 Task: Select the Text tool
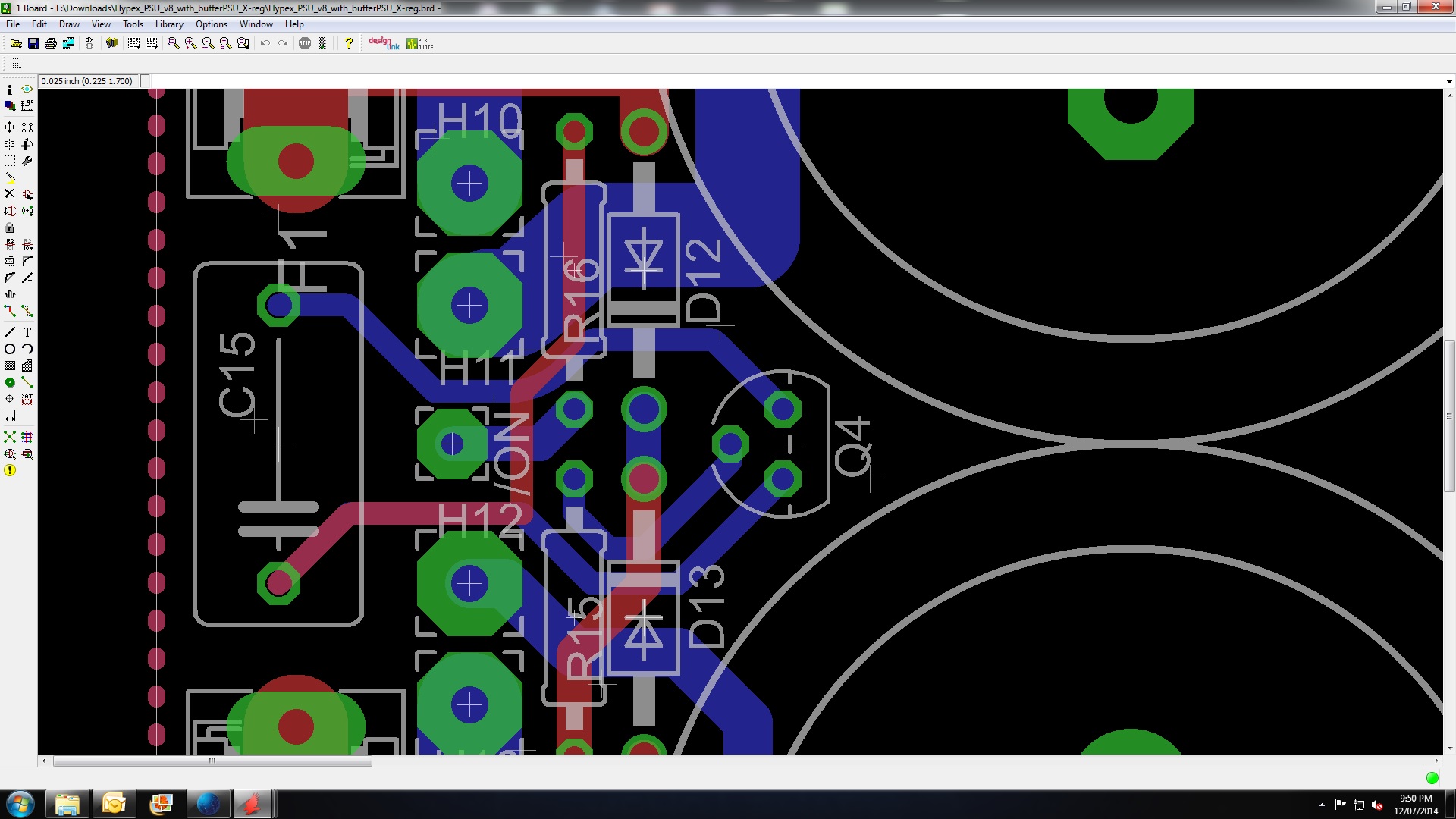click(x=27, y=332)
